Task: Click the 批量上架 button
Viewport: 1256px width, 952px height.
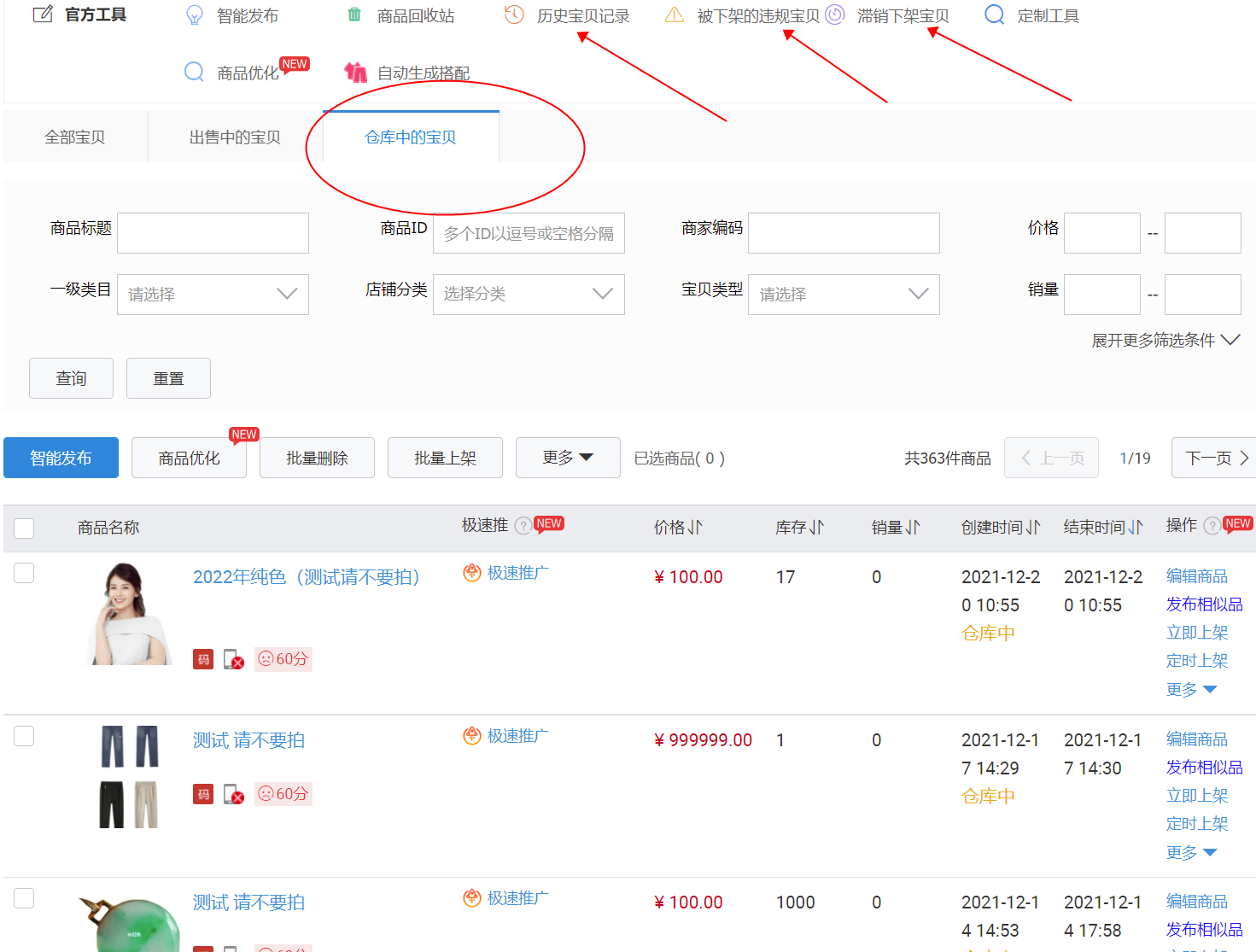Action: click(x=445, y=458)
